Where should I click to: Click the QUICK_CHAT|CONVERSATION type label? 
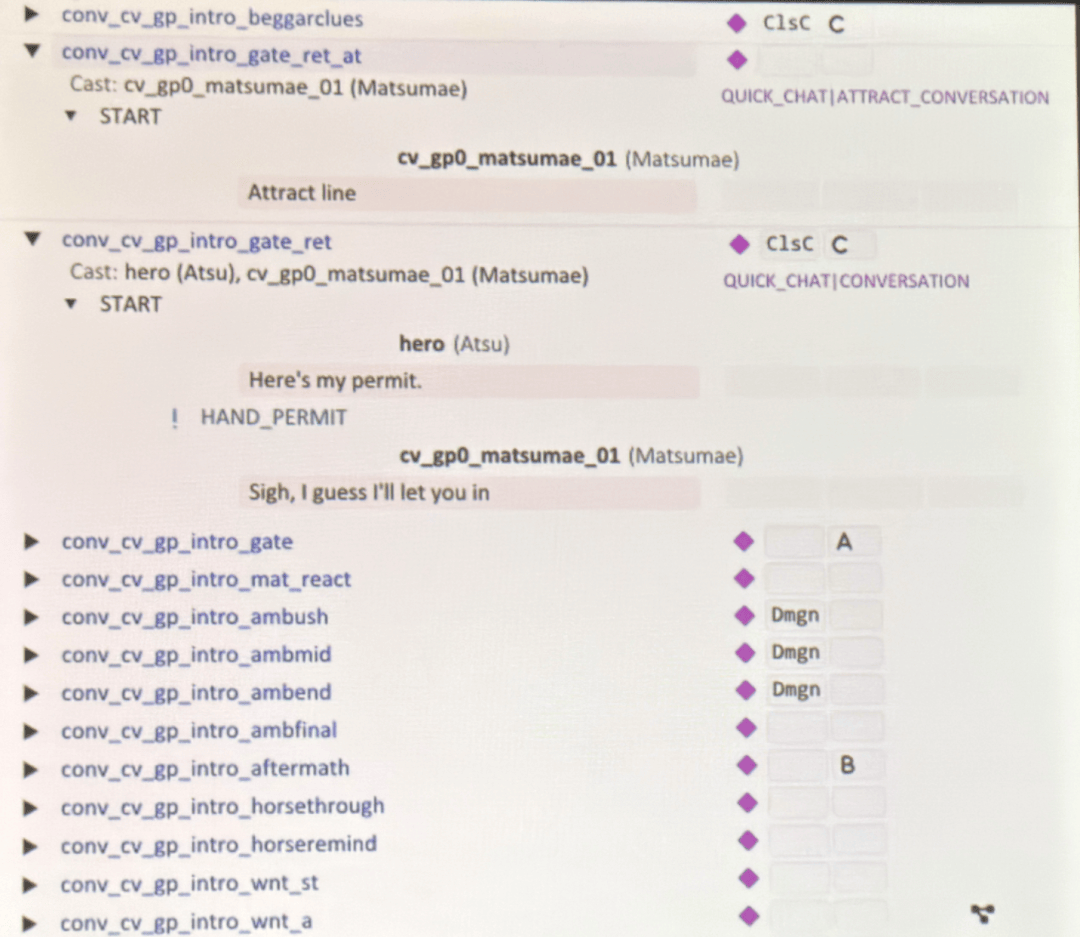point(846,281)
